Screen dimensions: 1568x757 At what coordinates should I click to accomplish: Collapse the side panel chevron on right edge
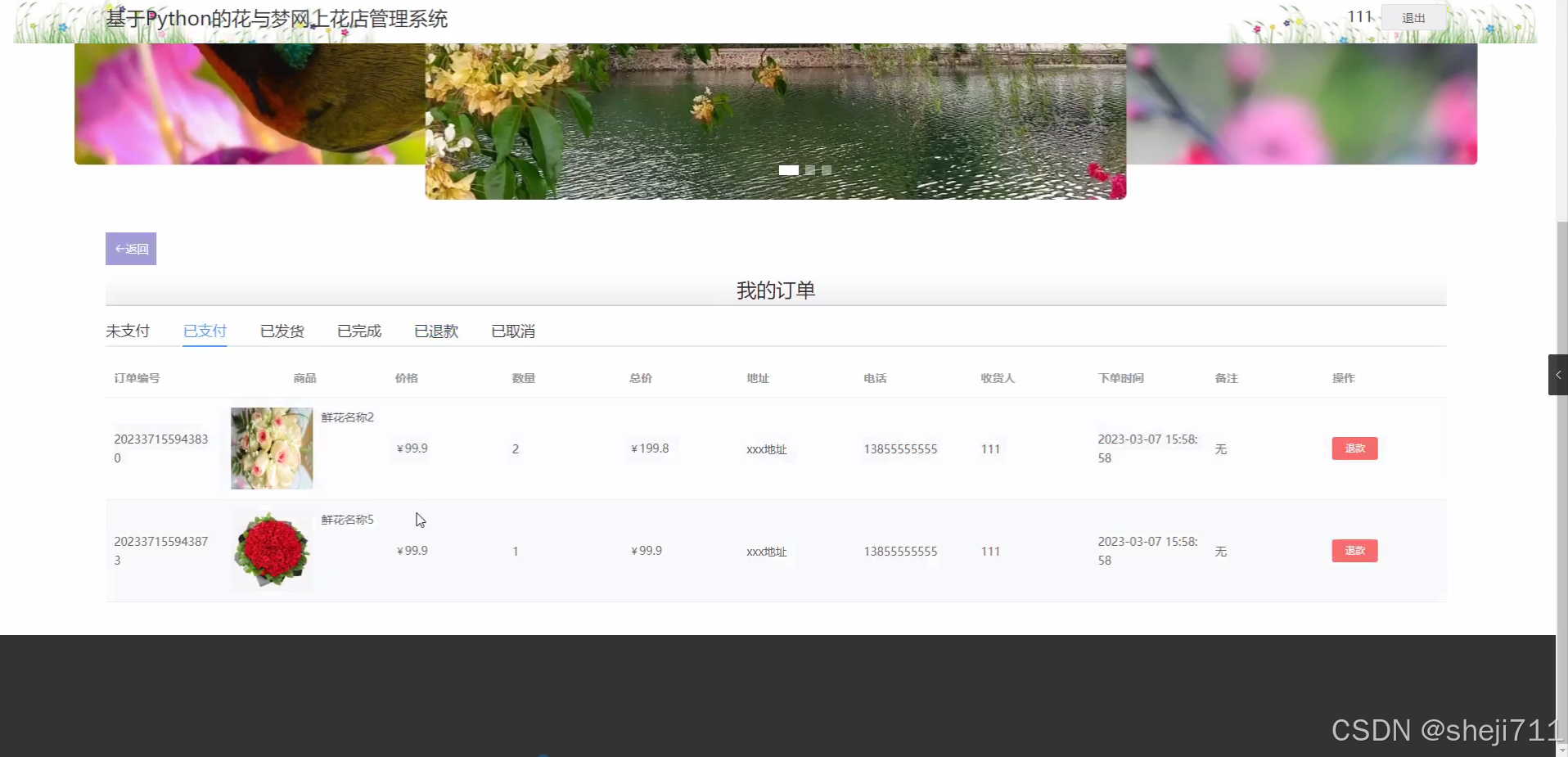tap(1557, 374)
